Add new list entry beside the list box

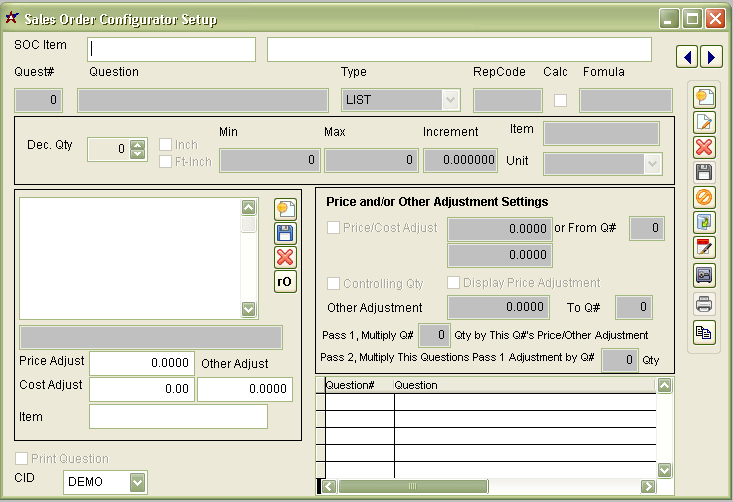point(285,209)
